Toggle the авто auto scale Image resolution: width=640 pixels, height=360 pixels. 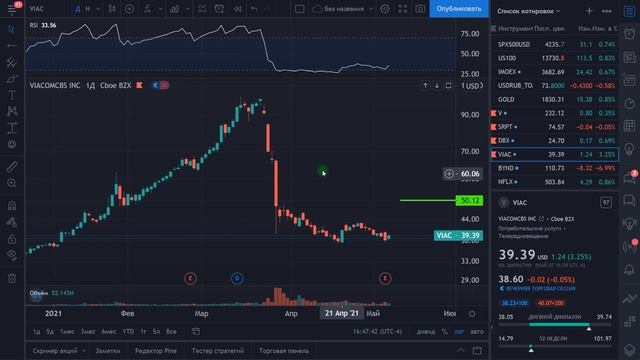point(477,331)
